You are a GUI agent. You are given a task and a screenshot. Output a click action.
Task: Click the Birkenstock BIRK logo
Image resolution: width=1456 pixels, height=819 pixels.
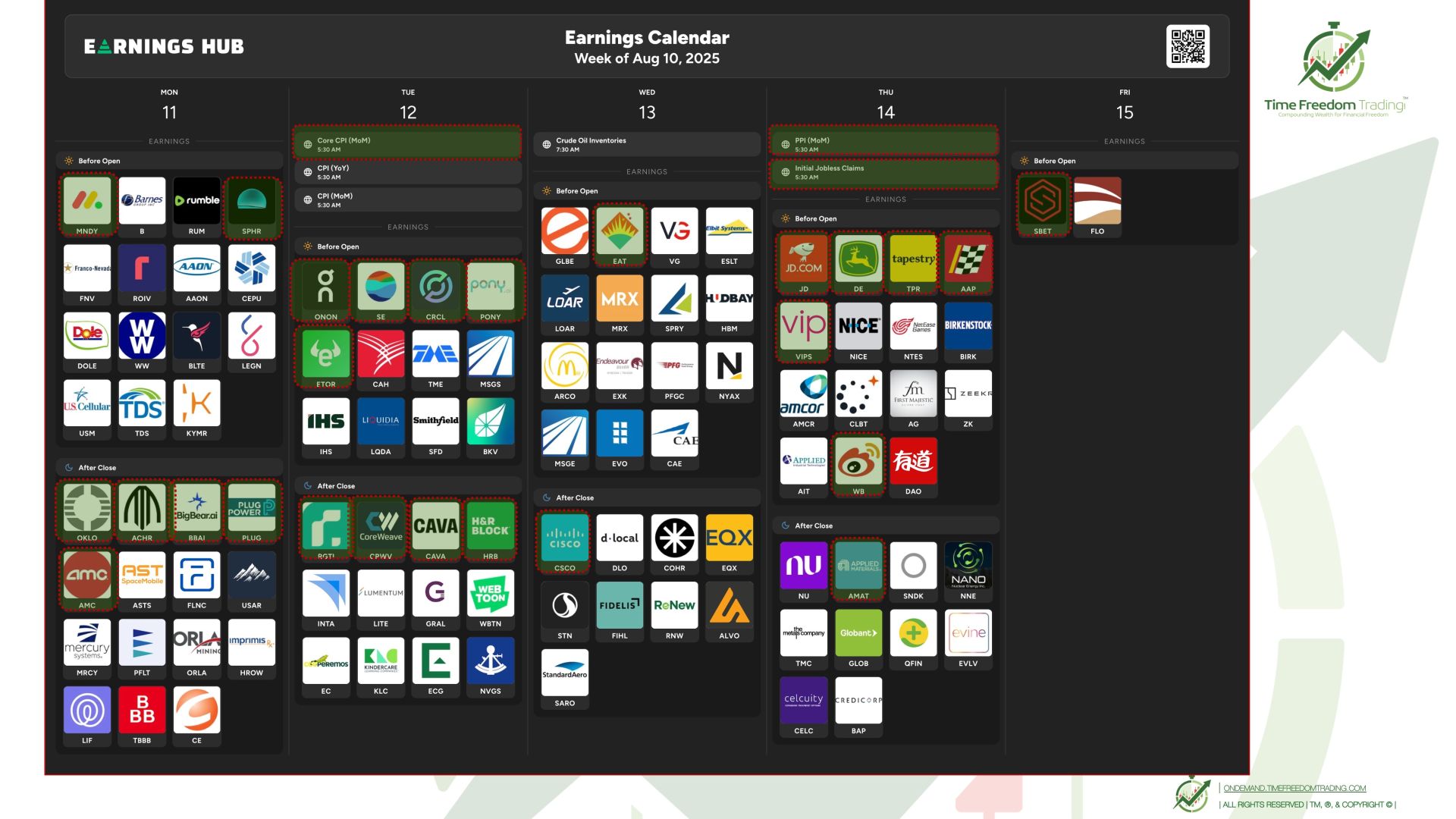[968, 327]
